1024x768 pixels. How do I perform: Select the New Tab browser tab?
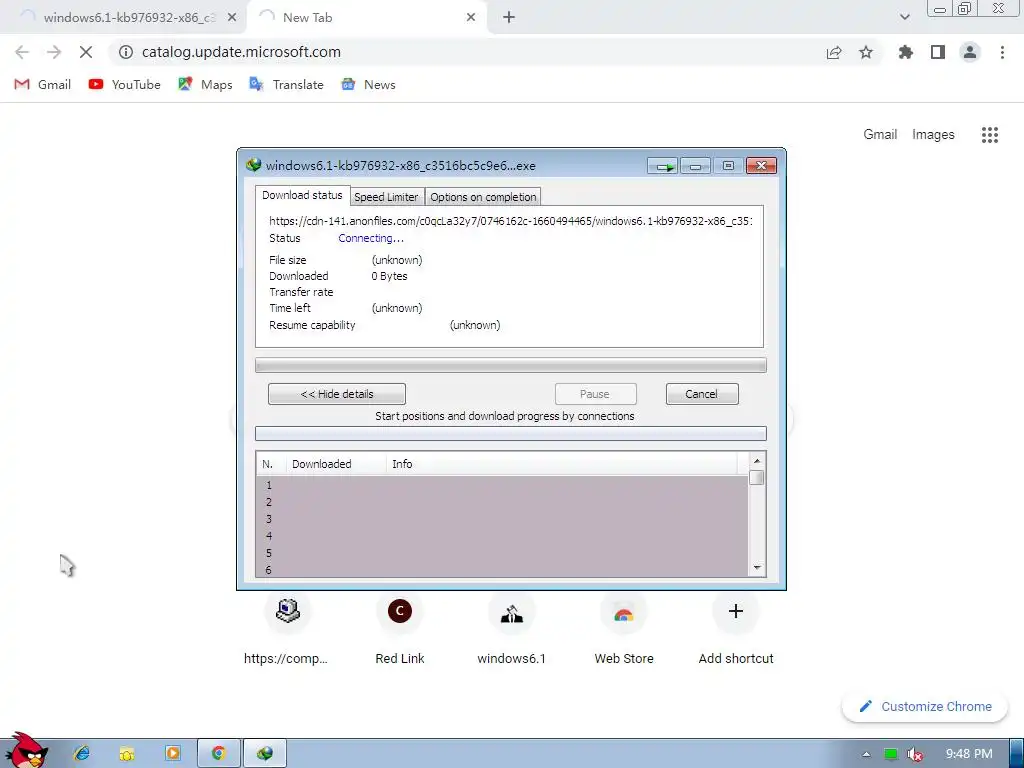click(x=366, y=18)
